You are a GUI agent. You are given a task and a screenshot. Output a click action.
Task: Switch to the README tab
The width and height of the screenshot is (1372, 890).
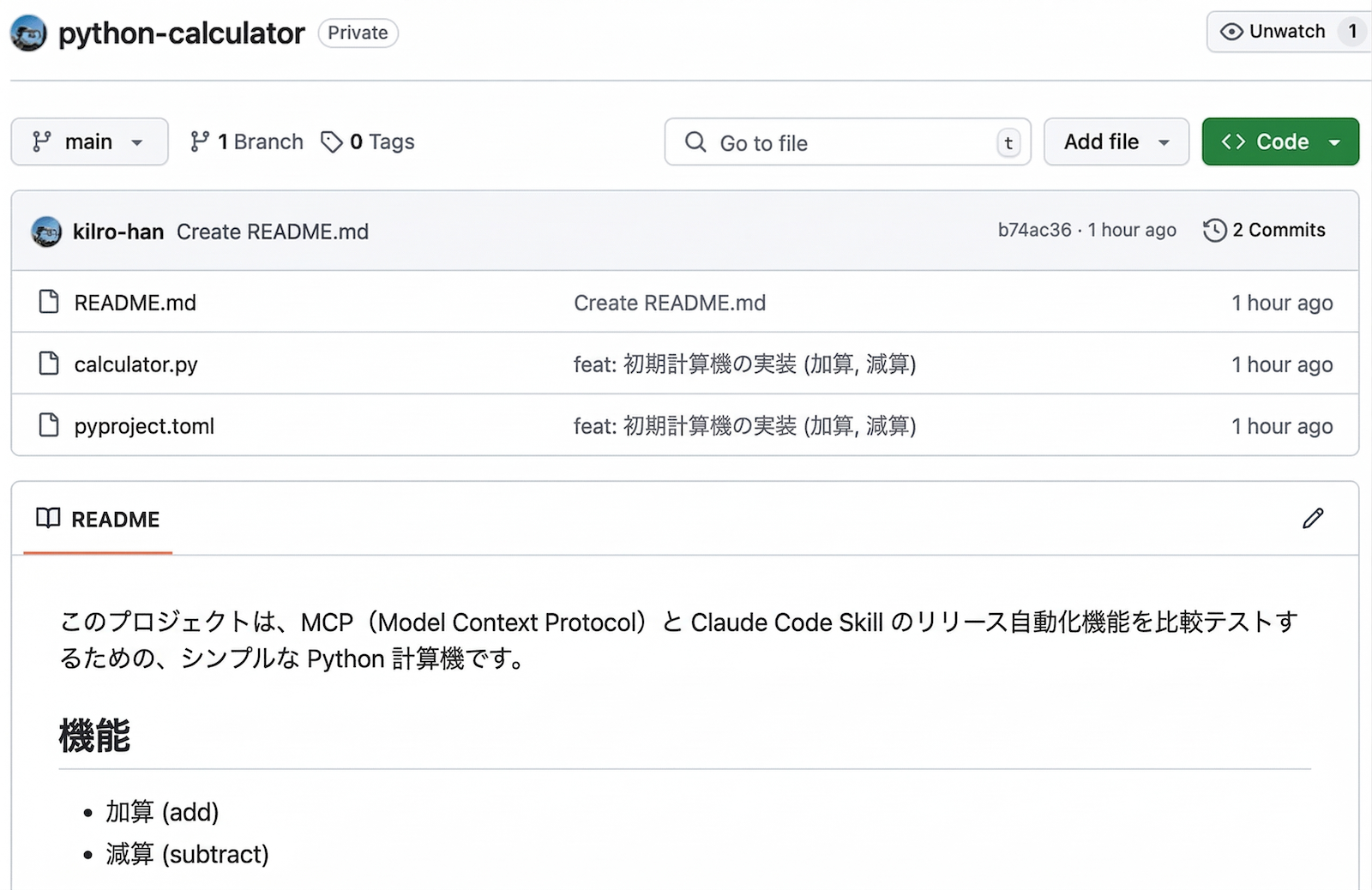click(115, 518)
